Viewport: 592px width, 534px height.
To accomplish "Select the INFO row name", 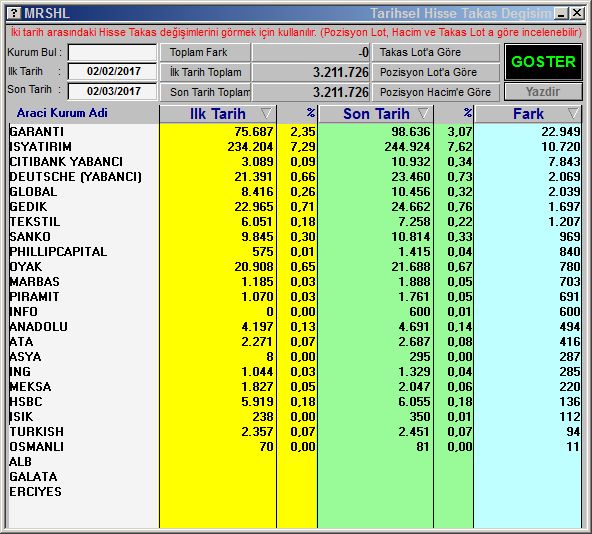I will [x=23, y=312].
